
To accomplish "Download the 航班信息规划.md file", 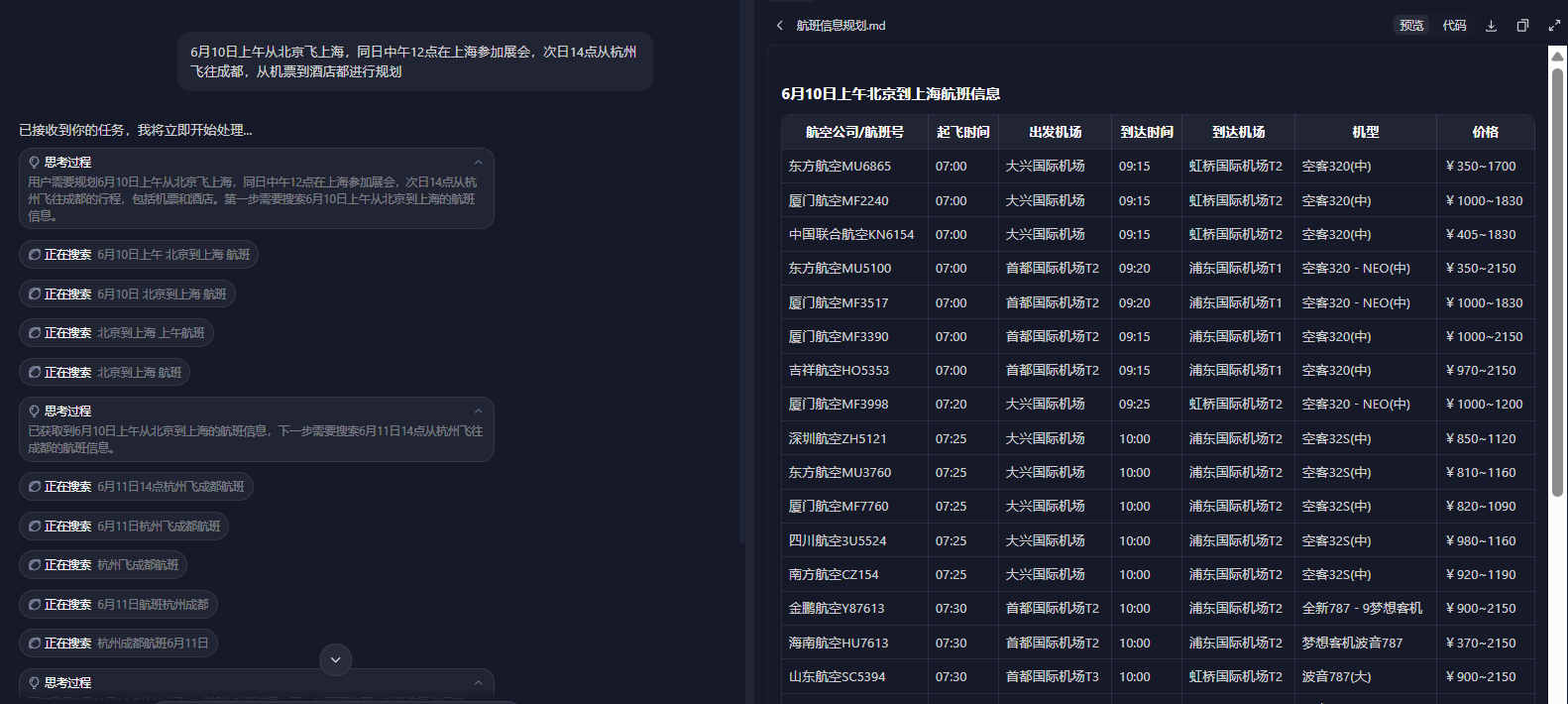I will point(1491,26).
